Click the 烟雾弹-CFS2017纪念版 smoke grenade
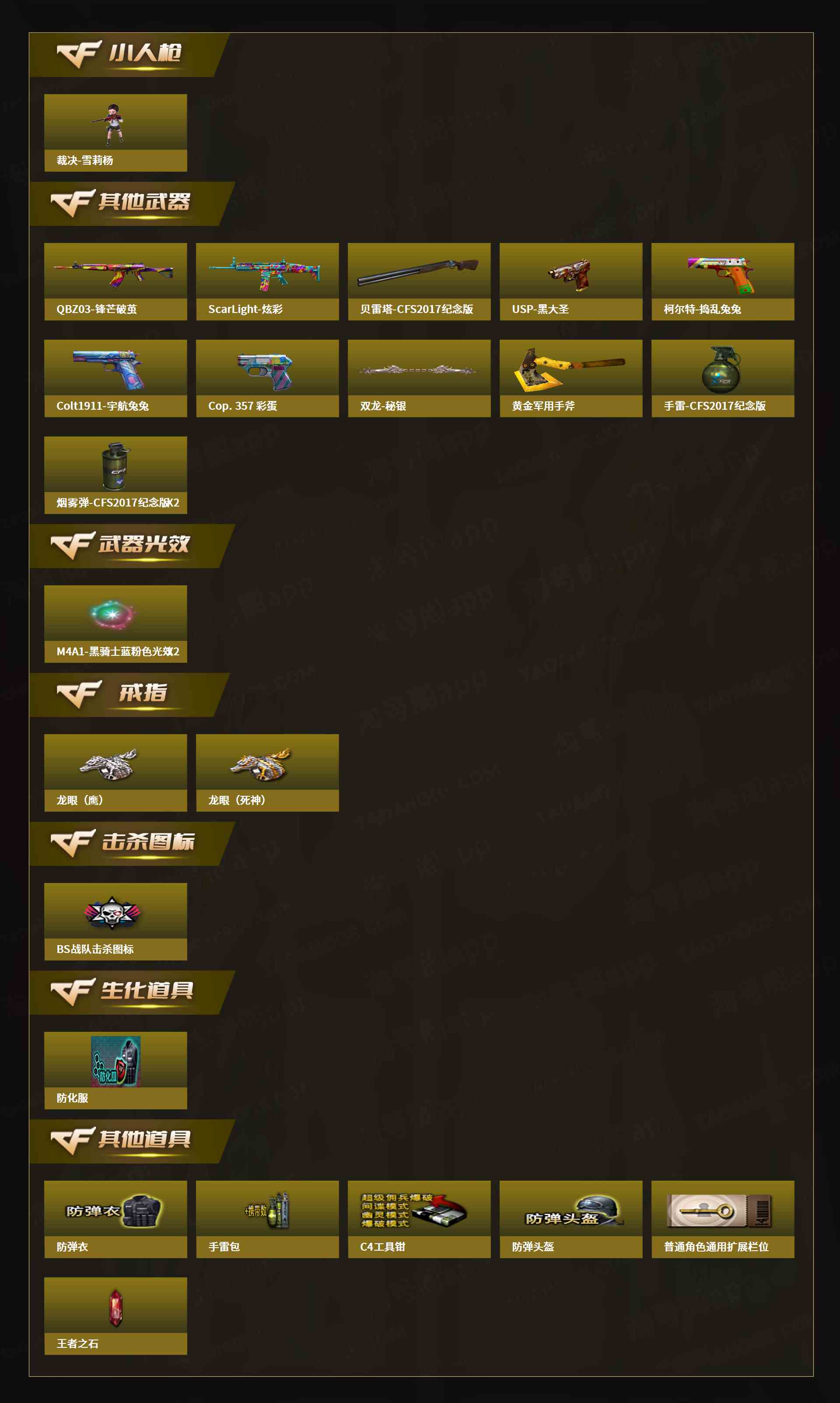The height and width of the screenshot is (1403, 840). 115,475
